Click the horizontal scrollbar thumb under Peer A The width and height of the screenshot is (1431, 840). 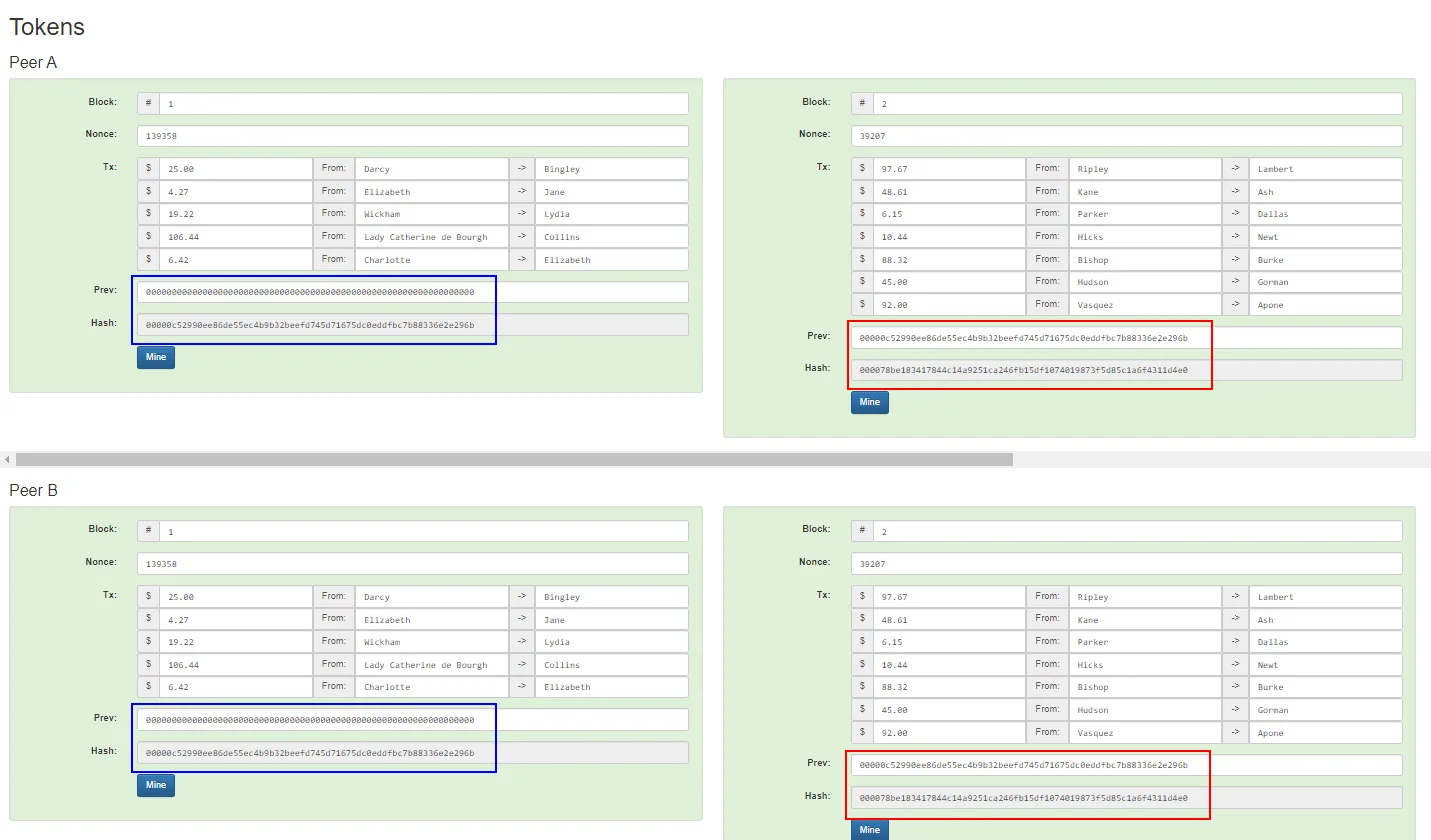(514, 459)
